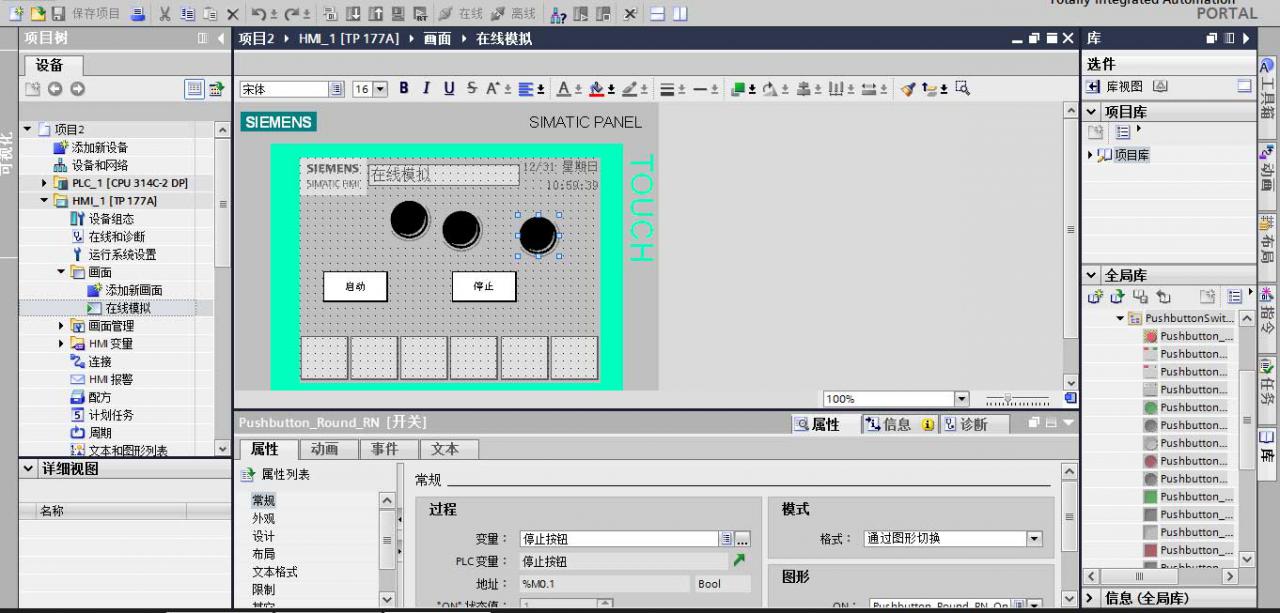Image resolution: width=1280 pixels, height=613 pixels.
Task: Open the 信息 inspector tab
Action: [x=898, y=424]
